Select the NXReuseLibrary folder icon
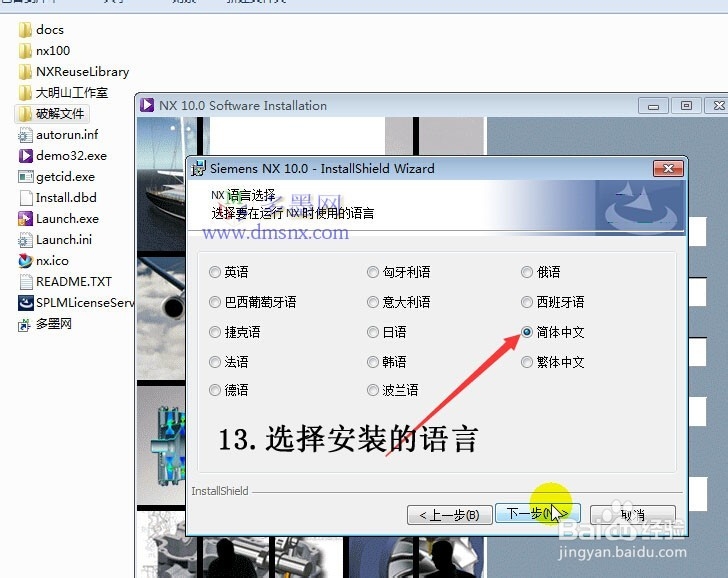The width and height of the screenshot is (728, 578). click(25, 72)
